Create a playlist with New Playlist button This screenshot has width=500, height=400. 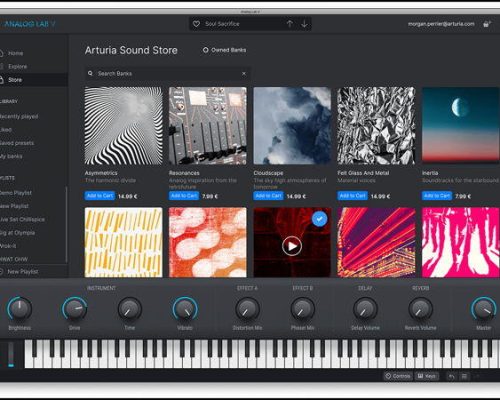tap(23, 272)
